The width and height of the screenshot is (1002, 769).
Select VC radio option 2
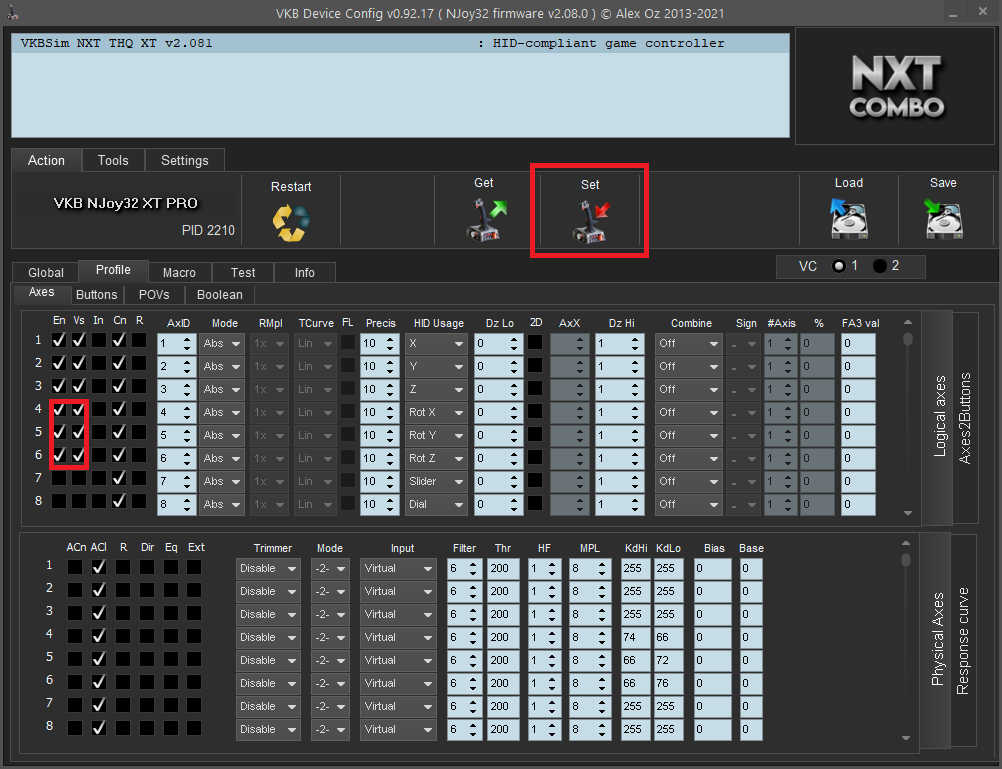pyautogui.click(x=880, y=266)
